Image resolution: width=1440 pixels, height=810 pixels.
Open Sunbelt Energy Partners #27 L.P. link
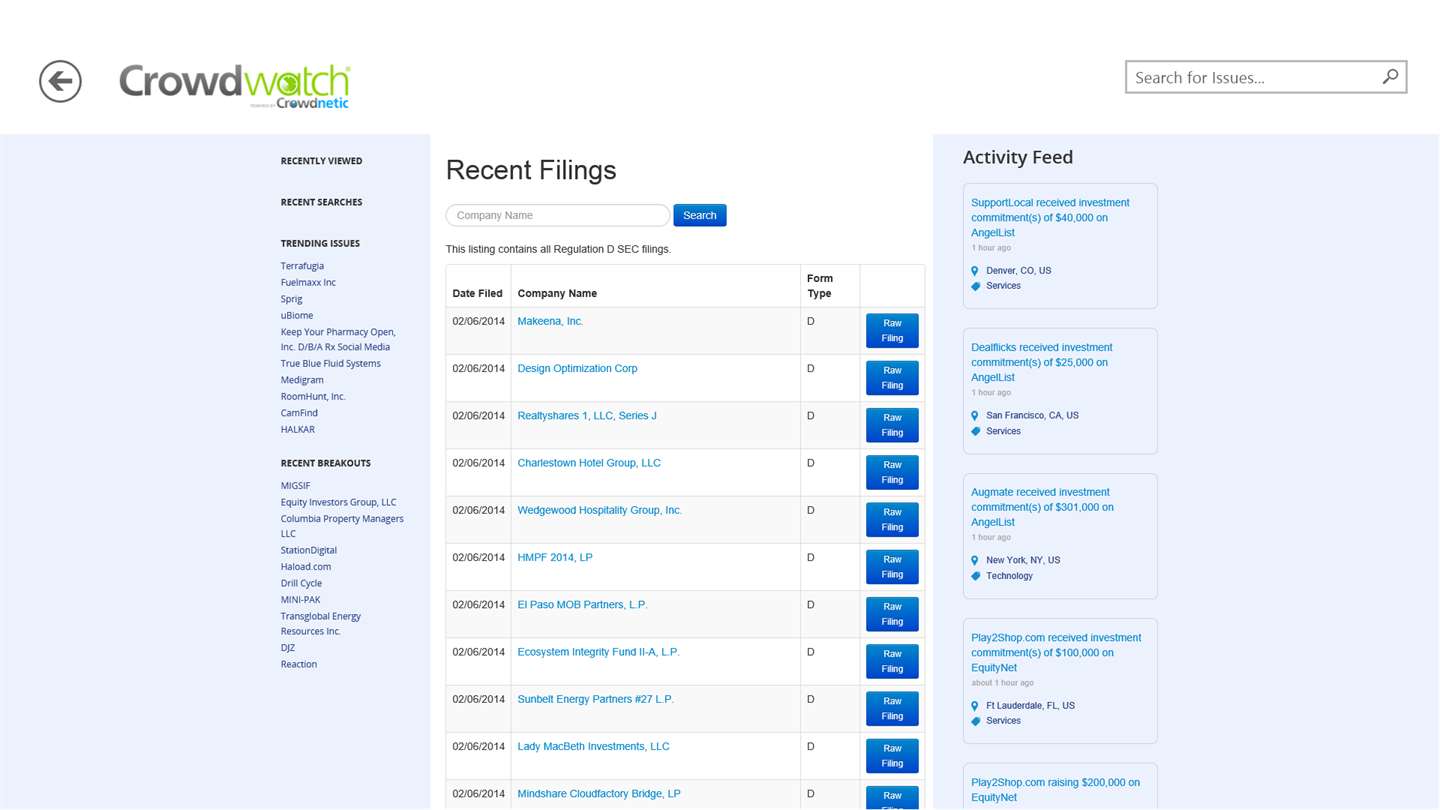coord(595,699)
